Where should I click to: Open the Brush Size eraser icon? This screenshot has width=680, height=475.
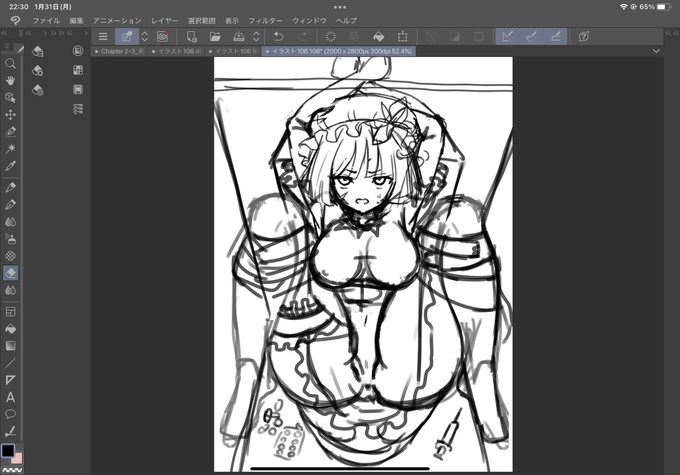[38, 90]
